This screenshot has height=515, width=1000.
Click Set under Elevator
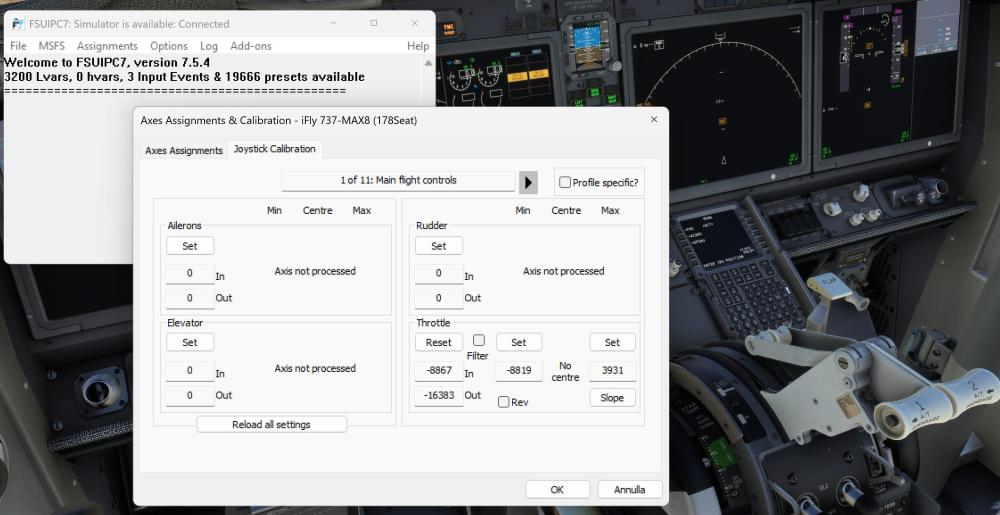coord(190,342)
